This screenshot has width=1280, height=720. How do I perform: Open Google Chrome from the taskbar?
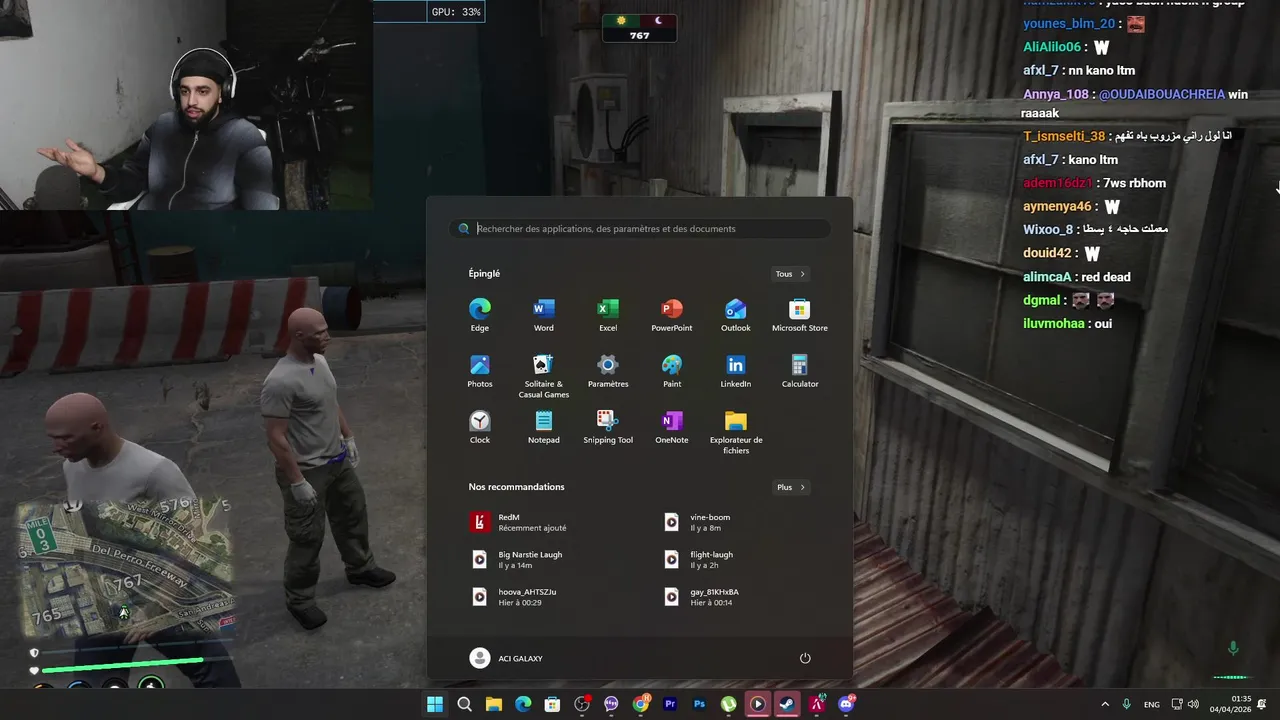point(641,704)
